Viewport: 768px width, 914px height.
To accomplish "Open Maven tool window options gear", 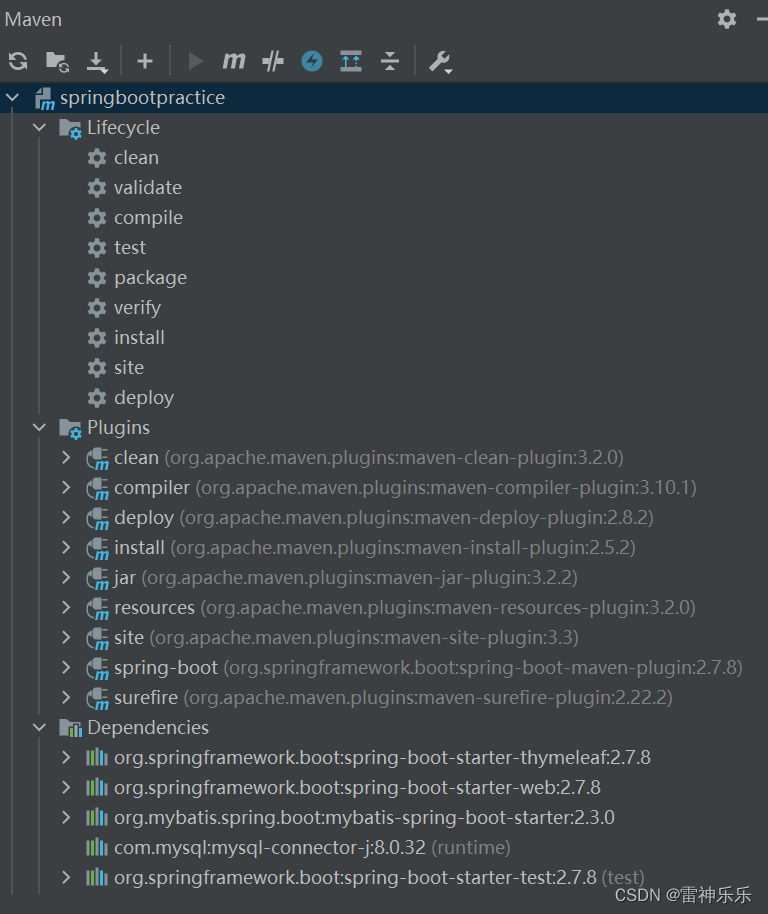I will click(x=726, y=18).
